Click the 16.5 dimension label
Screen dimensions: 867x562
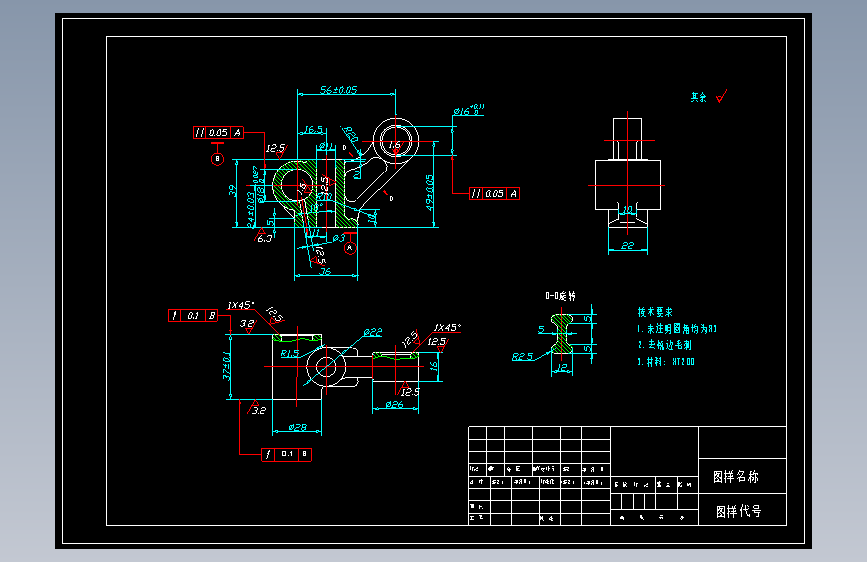(x=314, y=129)
